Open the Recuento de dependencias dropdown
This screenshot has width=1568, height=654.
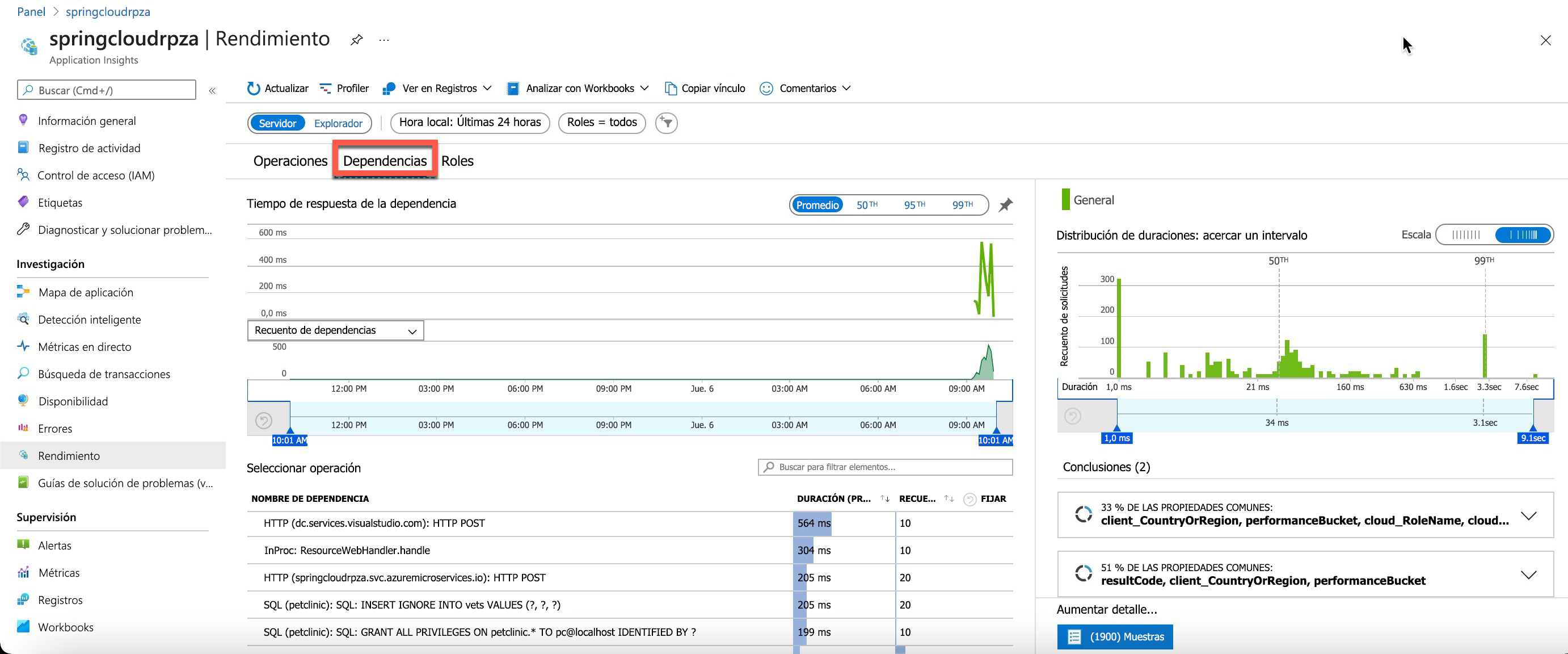click(335, 330)
